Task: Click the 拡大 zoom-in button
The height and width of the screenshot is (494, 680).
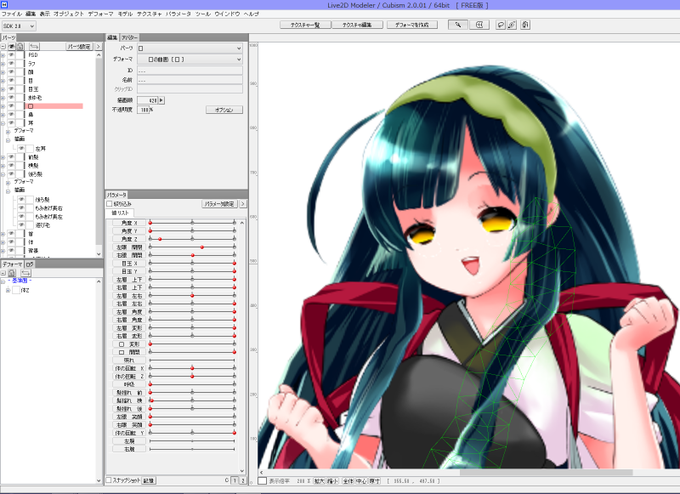Action: (319, 481)
